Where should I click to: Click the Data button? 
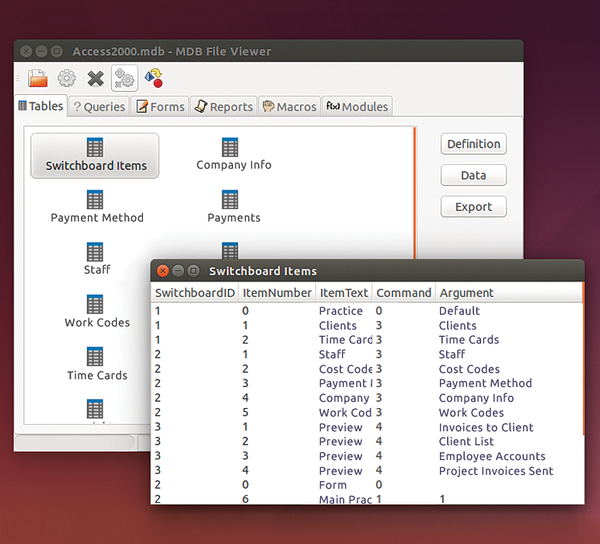click(473, 175)
